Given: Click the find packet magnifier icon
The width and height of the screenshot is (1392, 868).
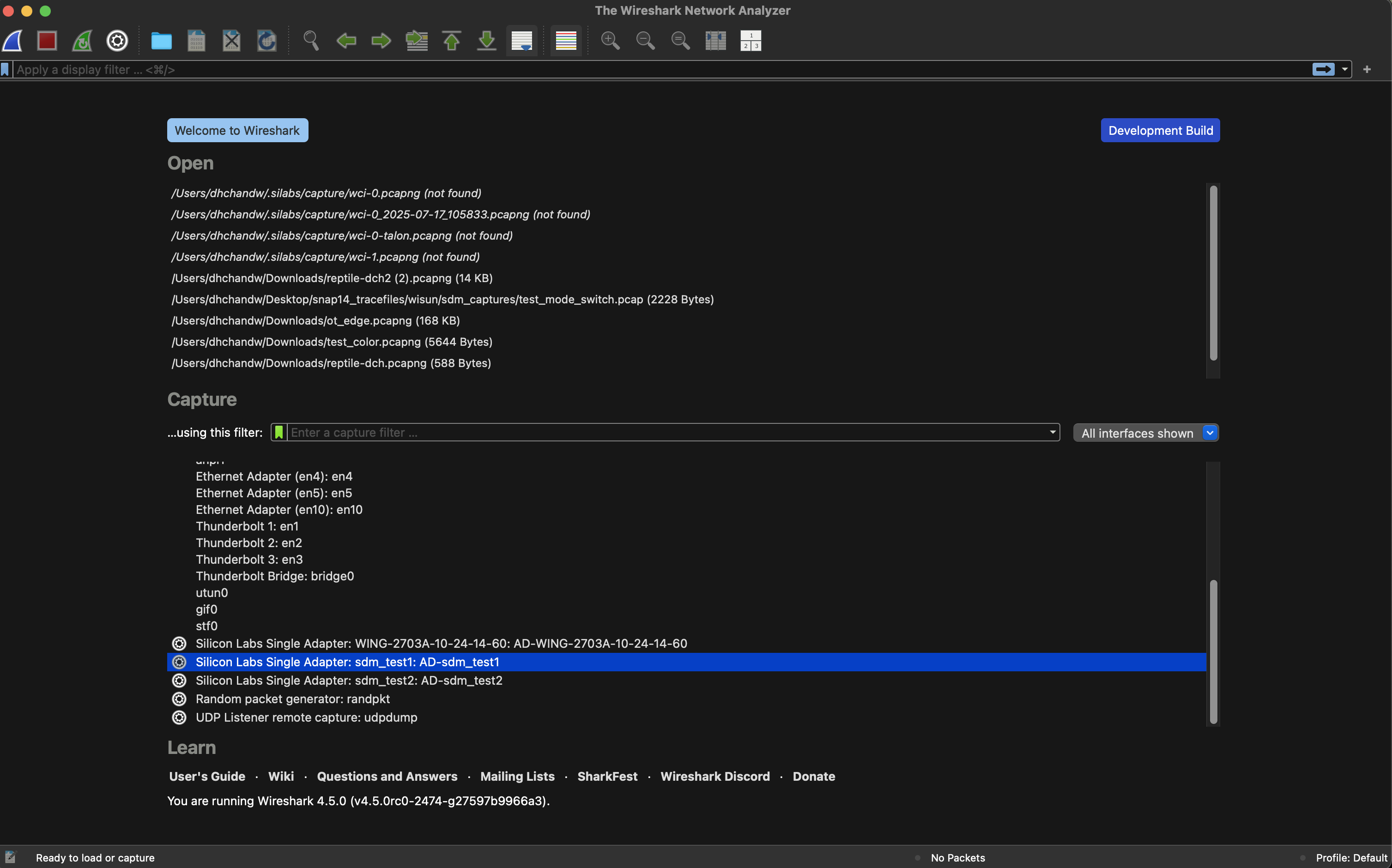Looking at the screenshot, I should (311, 41).
